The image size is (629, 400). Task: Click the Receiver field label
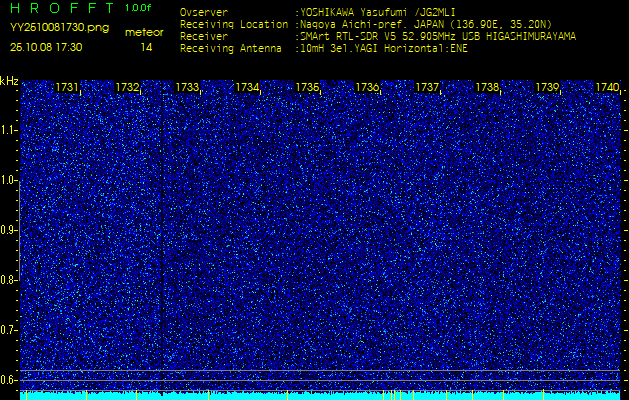[204, 37]
